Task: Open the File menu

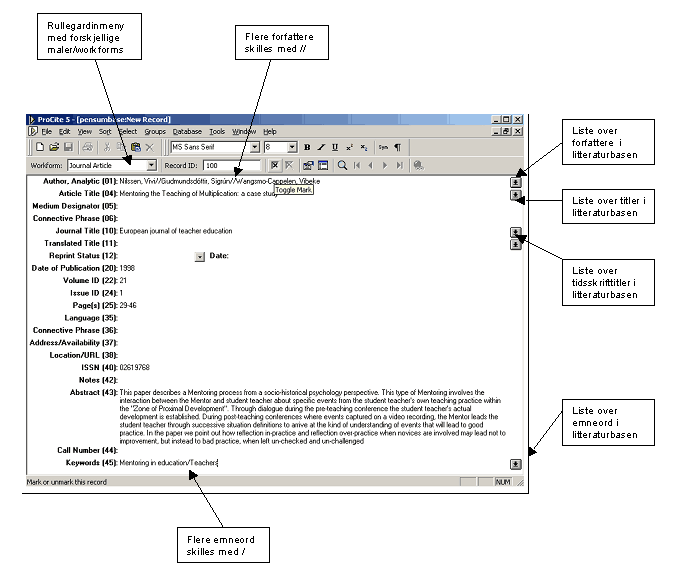Action: tap(46, 132)
